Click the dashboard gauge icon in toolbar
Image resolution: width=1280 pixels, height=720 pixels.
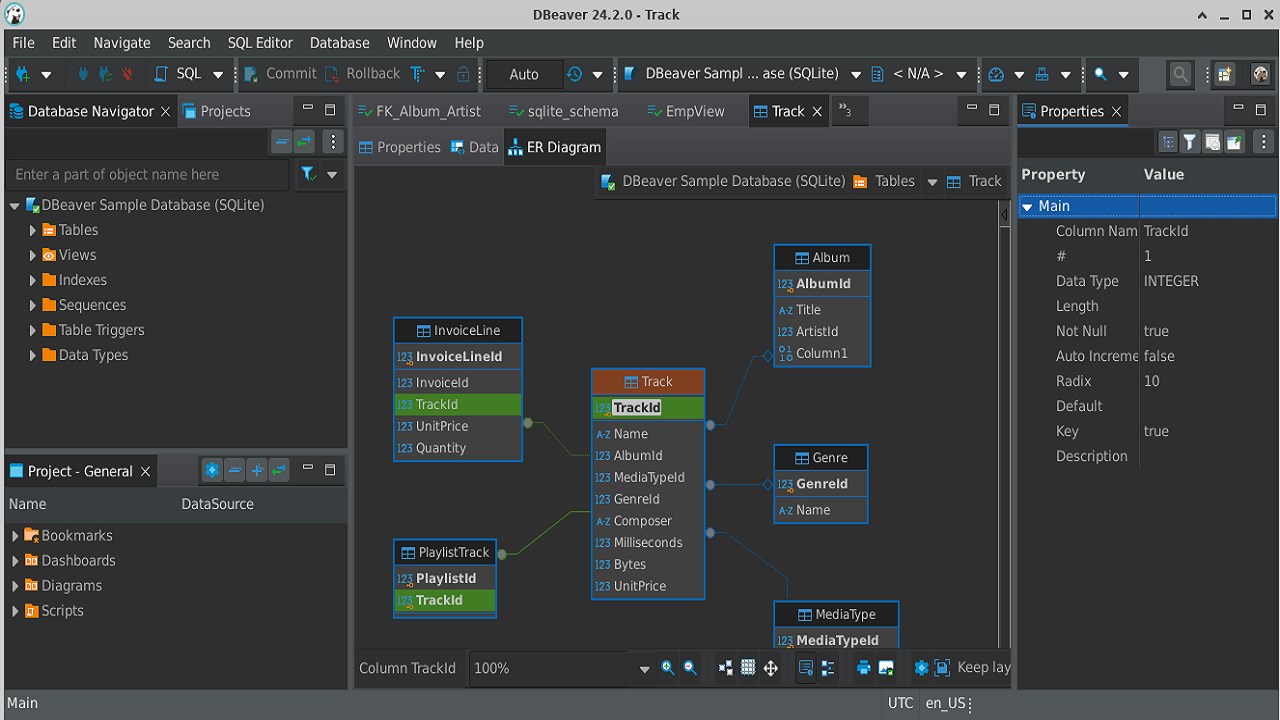(996, 74)
